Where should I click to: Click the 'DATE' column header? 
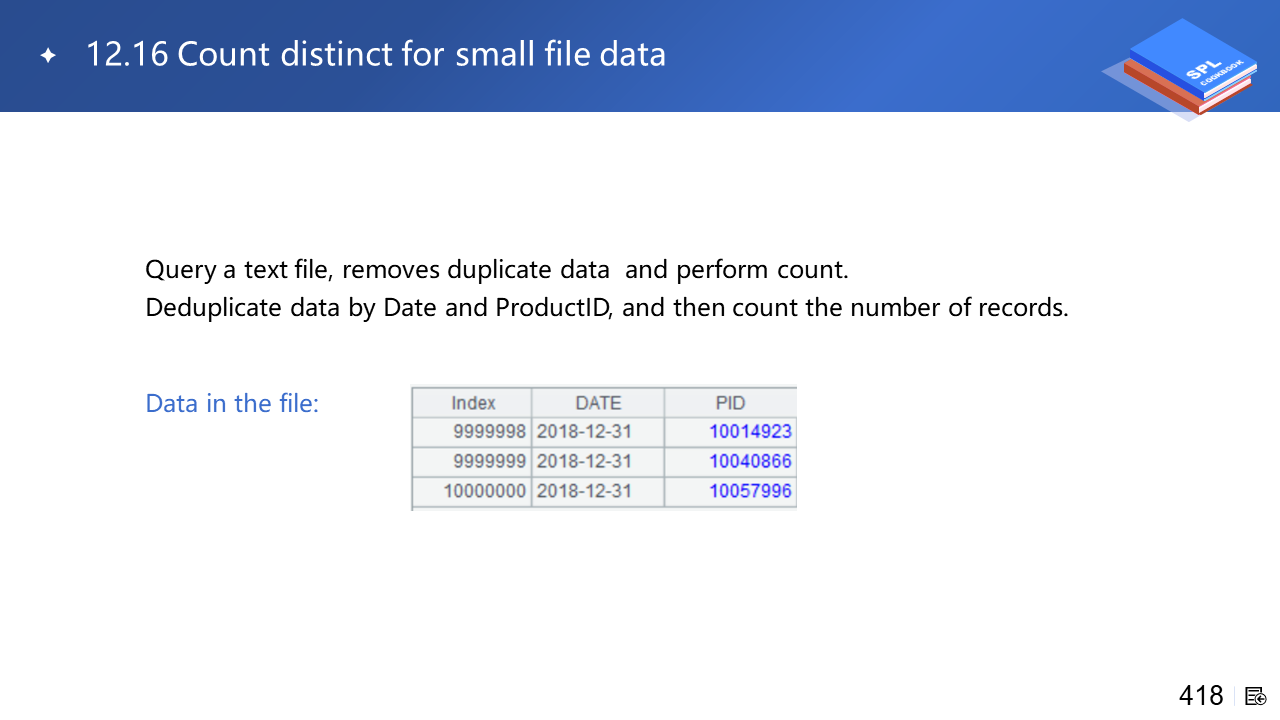pos(598,403)
